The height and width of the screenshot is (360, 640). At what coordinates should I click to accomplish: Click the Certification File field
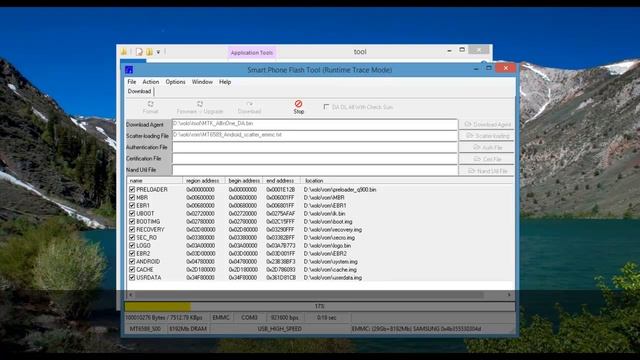315,158
